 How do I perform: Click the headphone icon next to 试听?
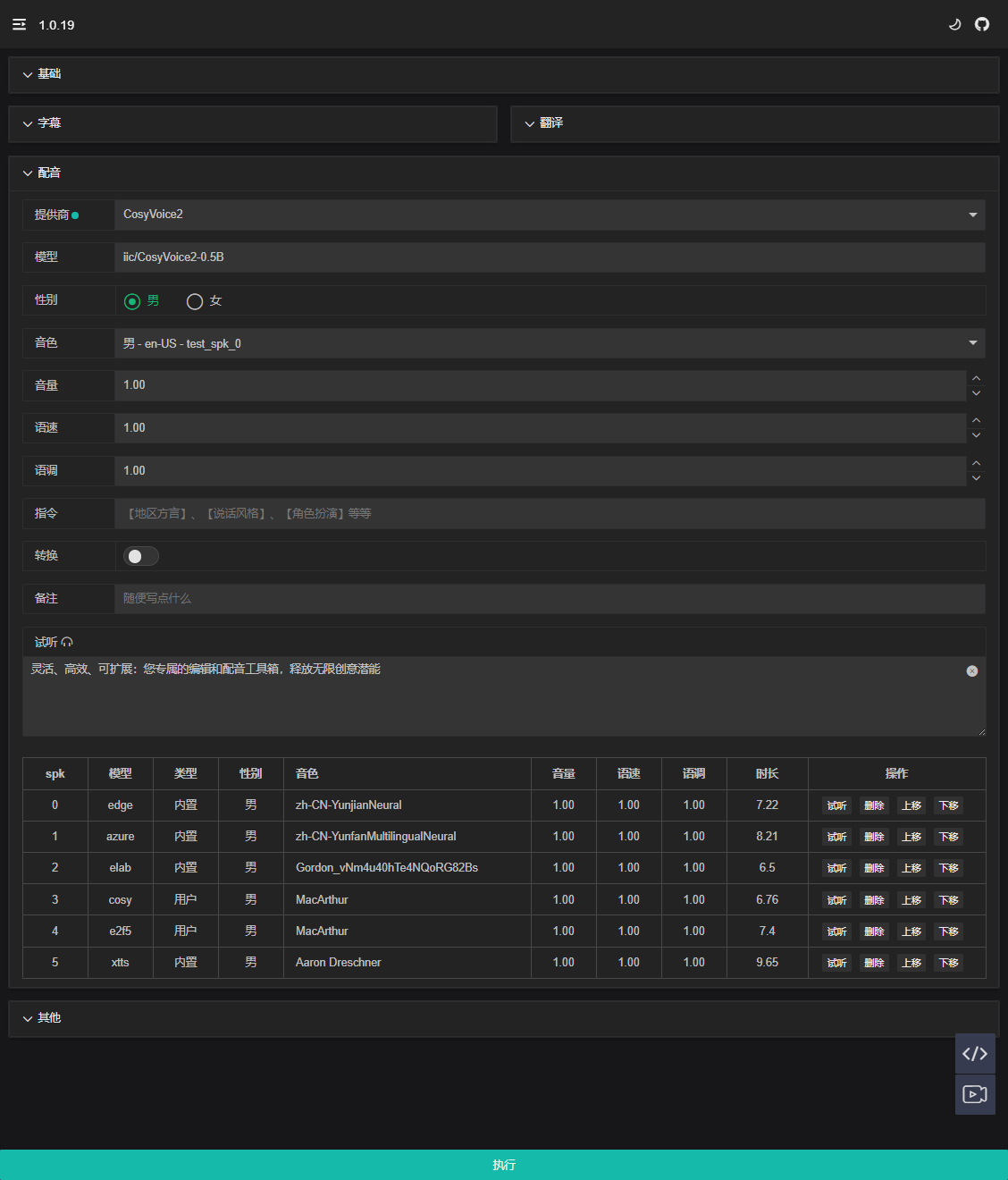pos(67,642)
